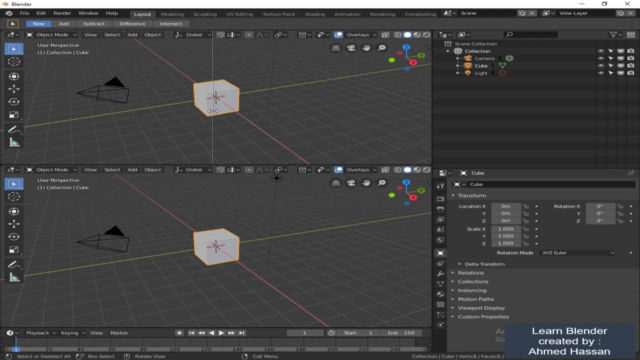This screenshot has width=640, height=360.
Task: Jump to the timeline end frame
Action: pyautogui.click(x=242, y=333)
